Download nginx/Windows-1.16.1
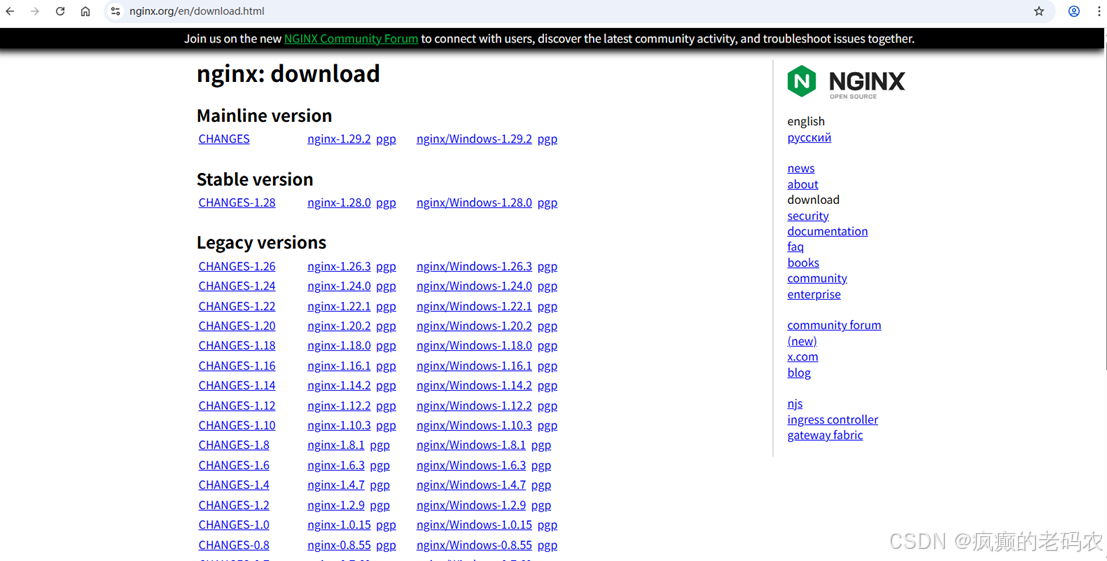The image size is (1107, 561). pyautogui.click(x=474, y=366)
